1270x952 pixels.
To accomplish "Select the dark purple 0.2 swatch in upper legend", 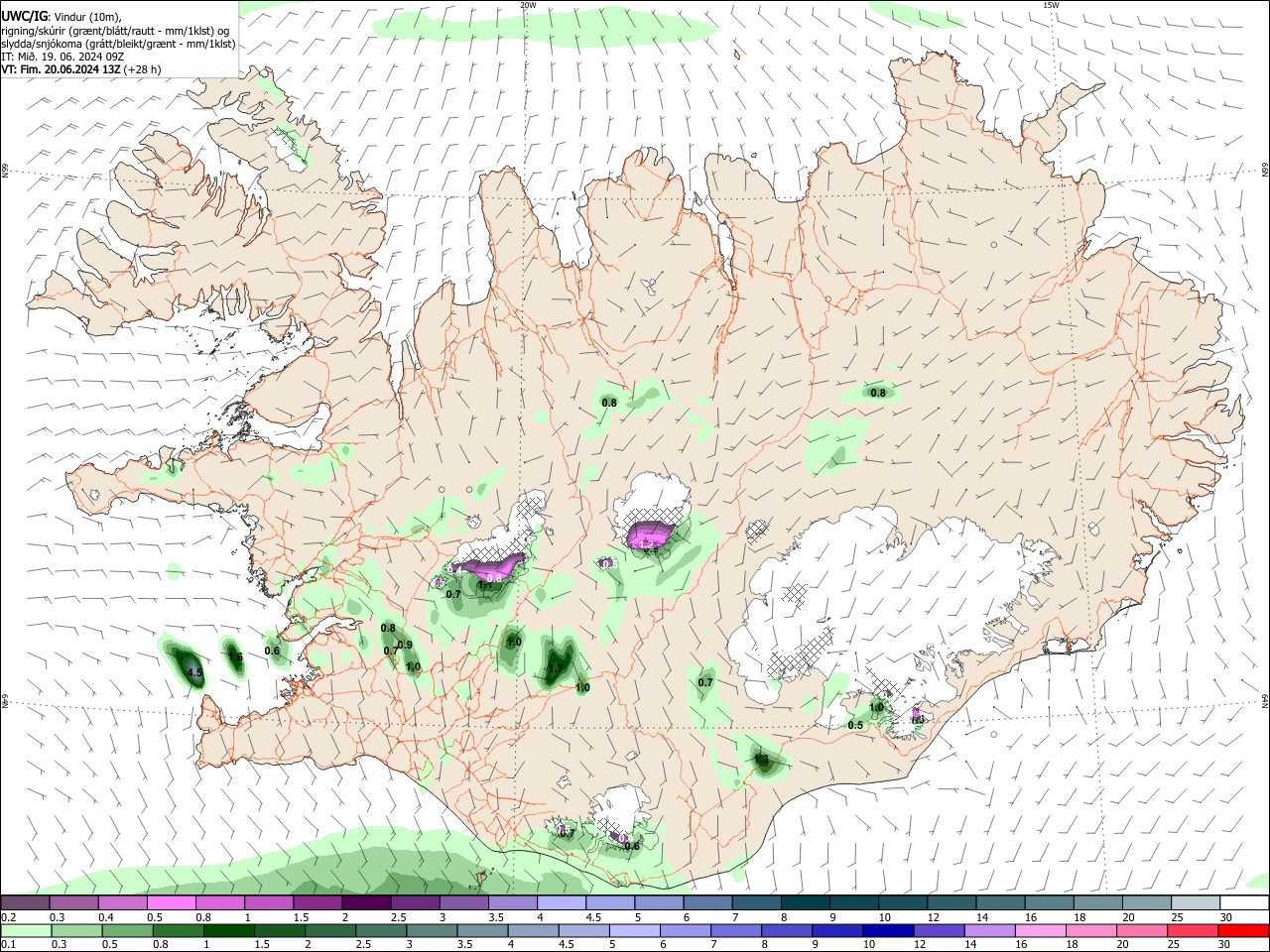I will [25, 902].
